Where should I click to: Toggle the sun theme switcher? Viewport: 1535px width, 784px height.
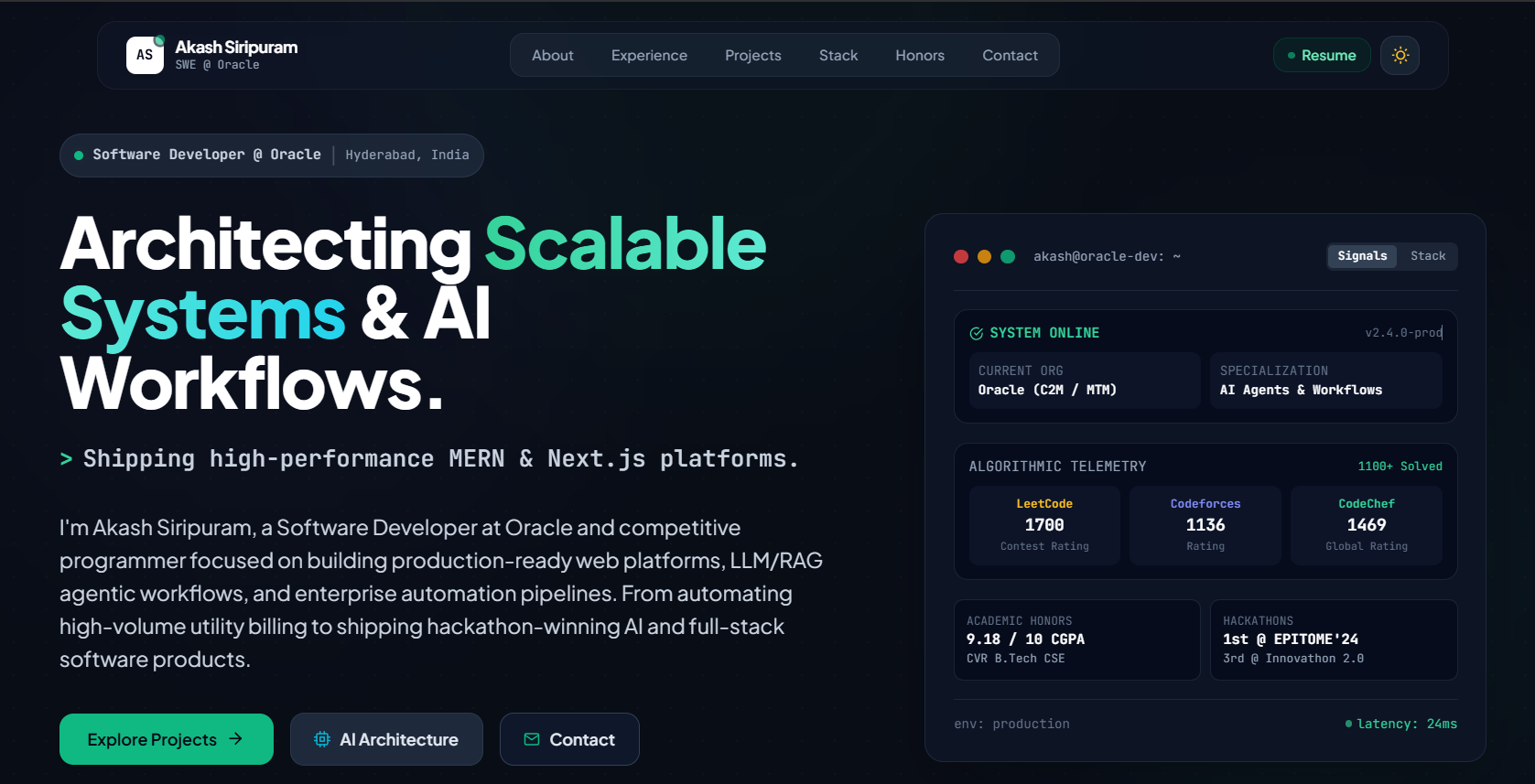click(x=1400, y=56)
